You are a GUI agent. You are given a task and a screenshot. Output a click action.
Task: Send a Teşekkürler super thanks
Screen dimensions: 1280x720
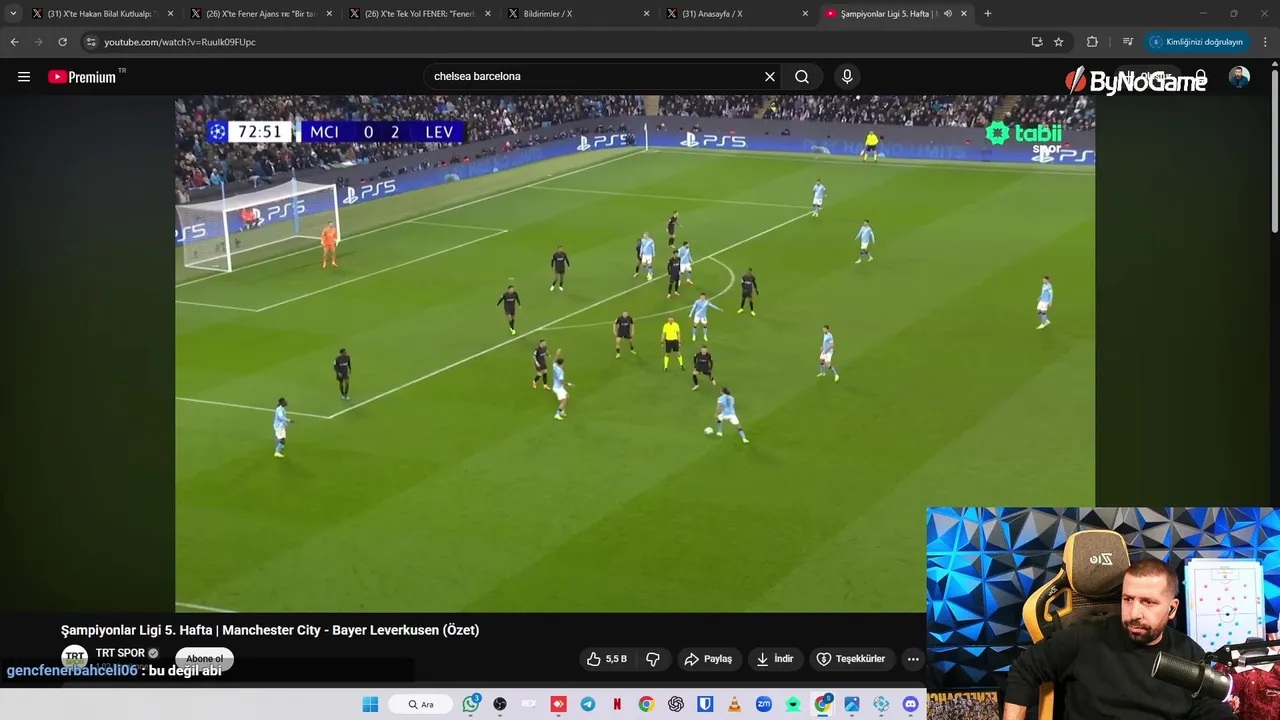(x=851, y=659)
